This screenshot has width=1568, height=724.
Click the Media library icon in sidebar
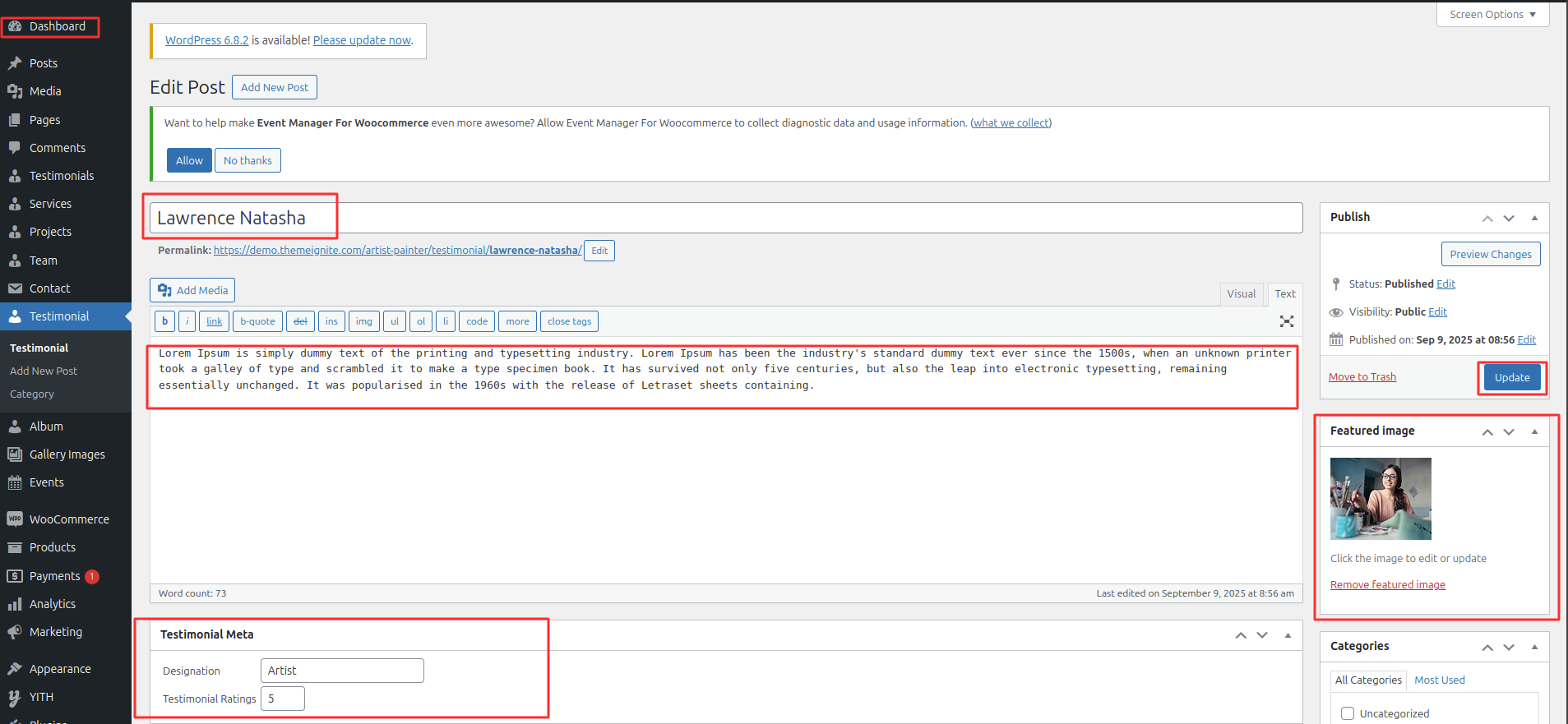pos(15,91)
